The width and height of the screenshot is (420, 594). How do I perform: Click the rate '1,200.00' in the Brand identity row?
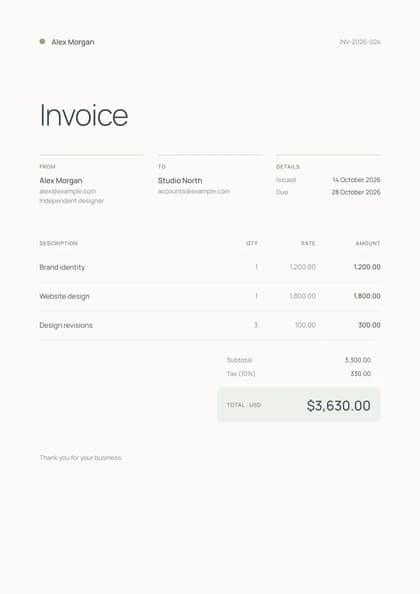[x=303, y=267]
